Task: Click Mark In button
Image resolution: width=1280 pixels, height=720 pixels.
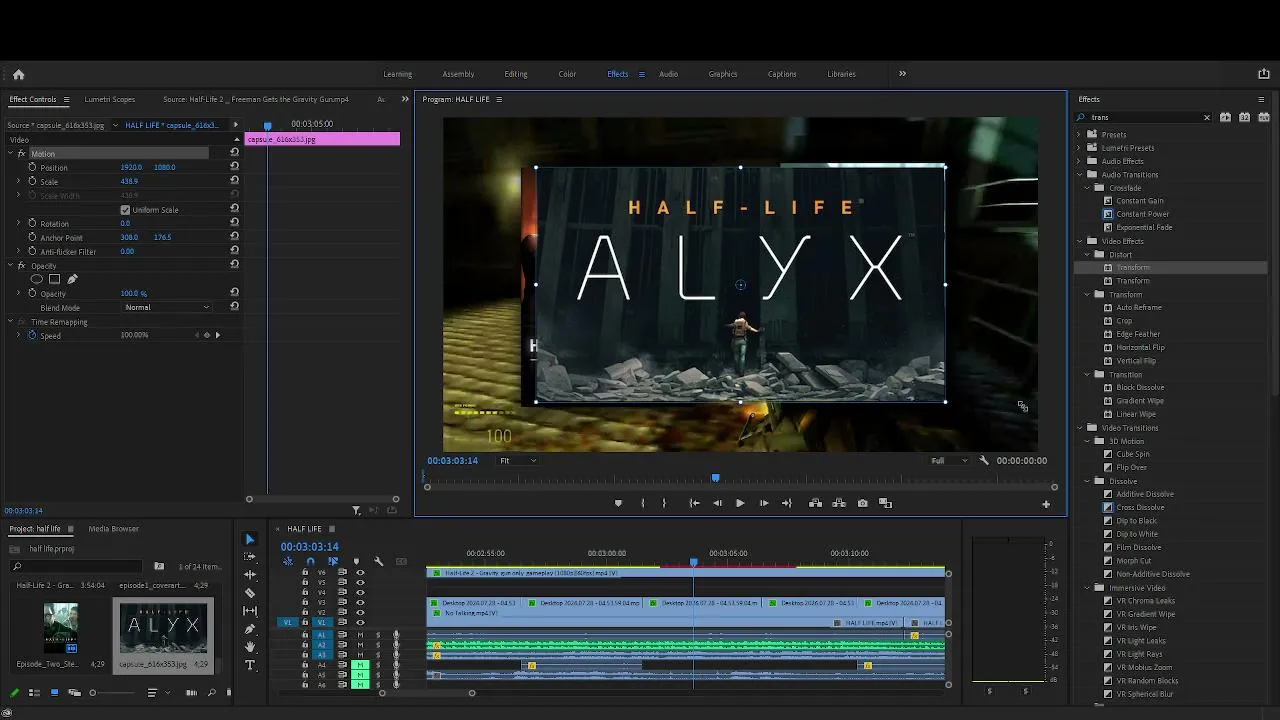Action: [x=642, y=503]
